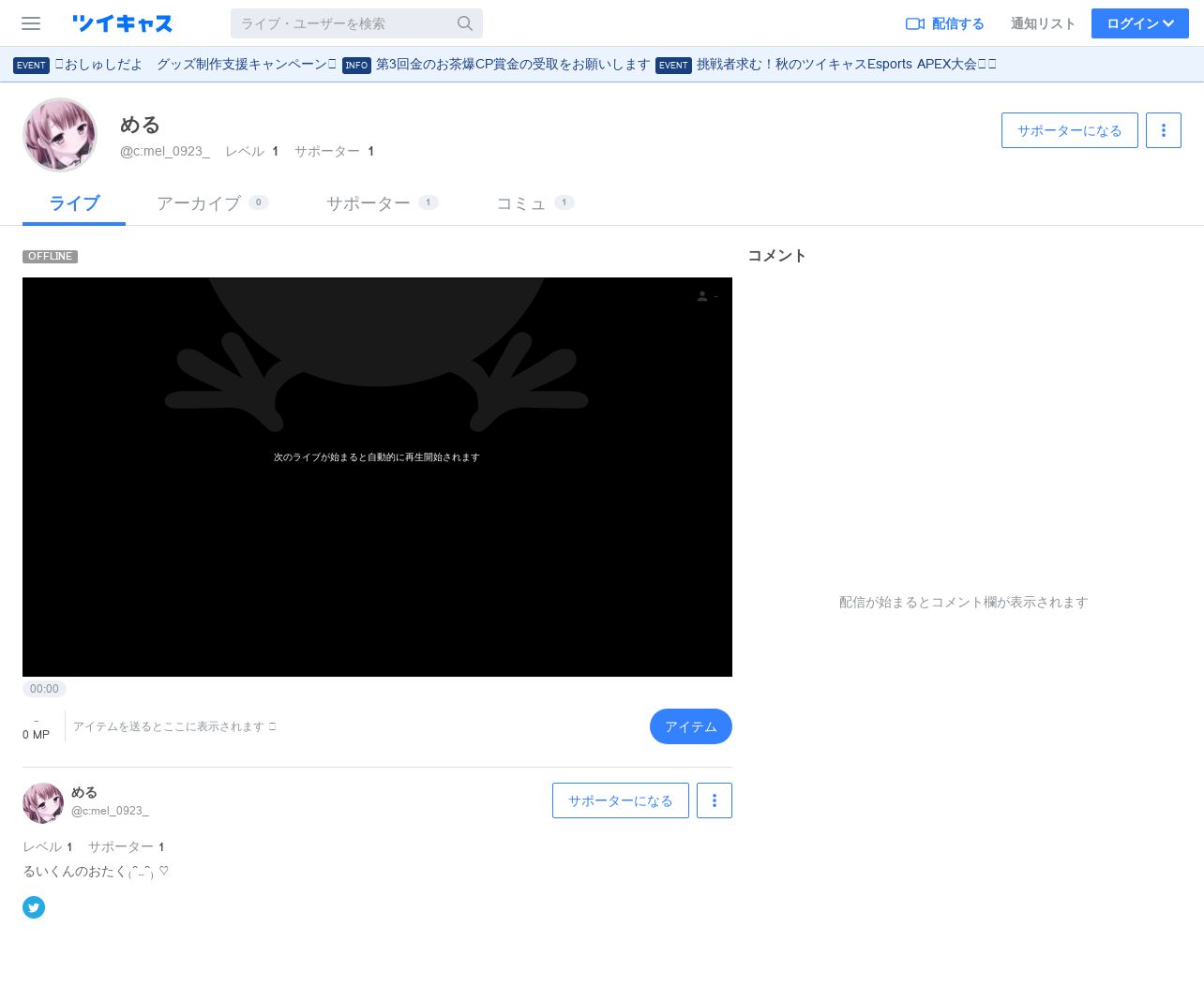Switch to the サポーター tab
The image size is (1204, 987).
click(x=383, y=203)
